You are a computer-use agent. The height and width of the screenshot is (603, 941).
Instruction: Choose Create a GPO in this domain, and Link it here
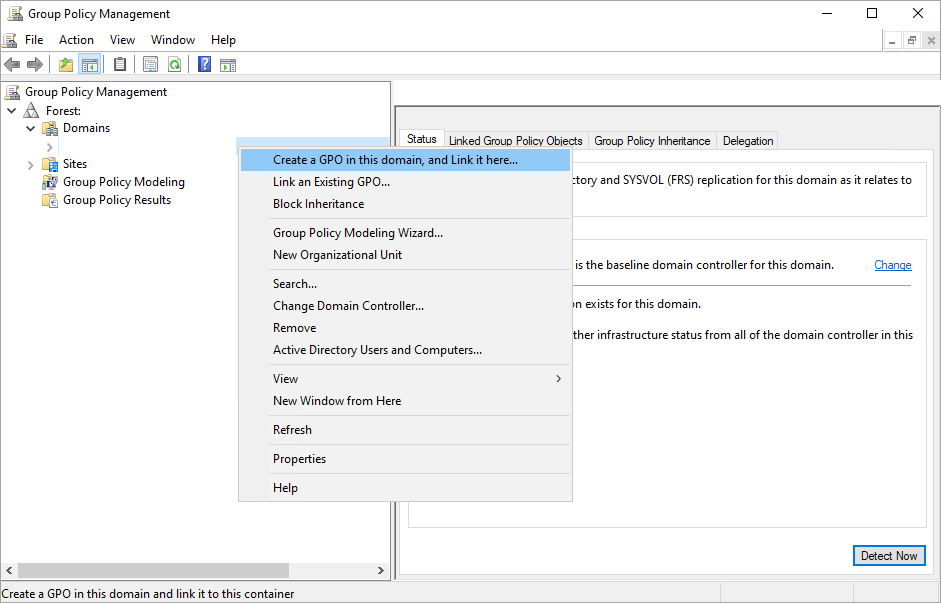click(x=405, y=160)
